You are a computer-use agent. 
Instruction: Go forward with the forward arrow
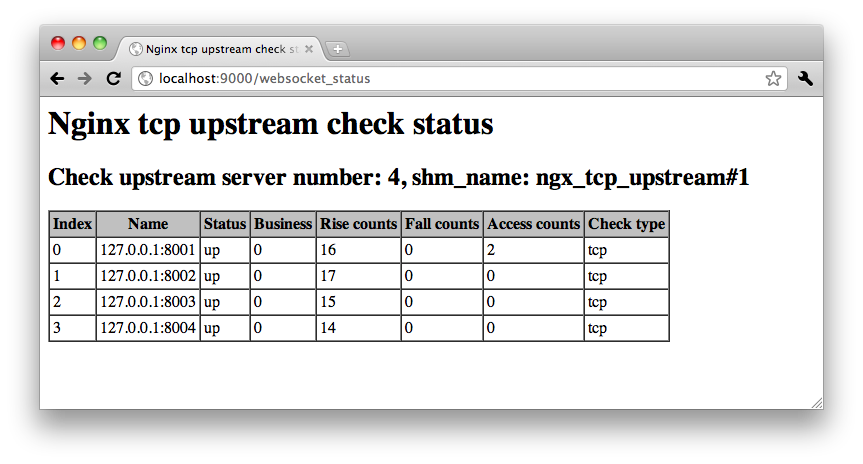[x=85, y=79]
